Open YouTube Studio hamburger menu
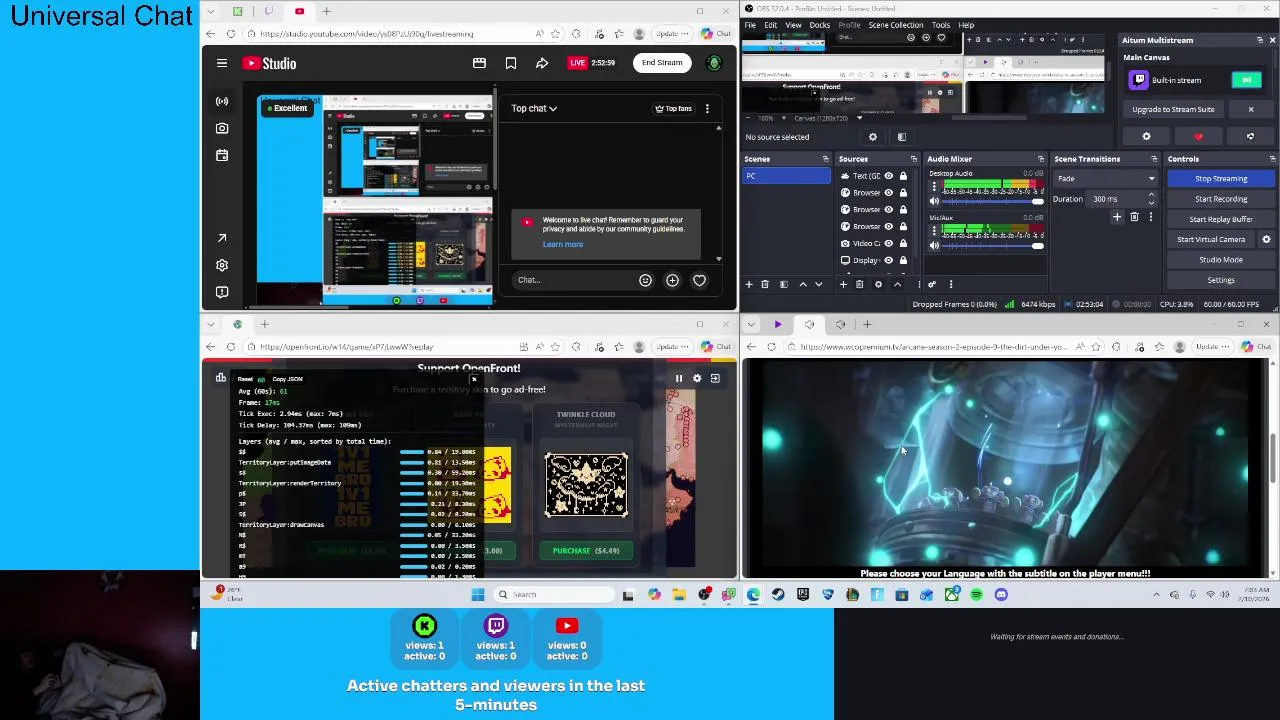This screenshot has height=720, width=1280. tap(222, 63)
